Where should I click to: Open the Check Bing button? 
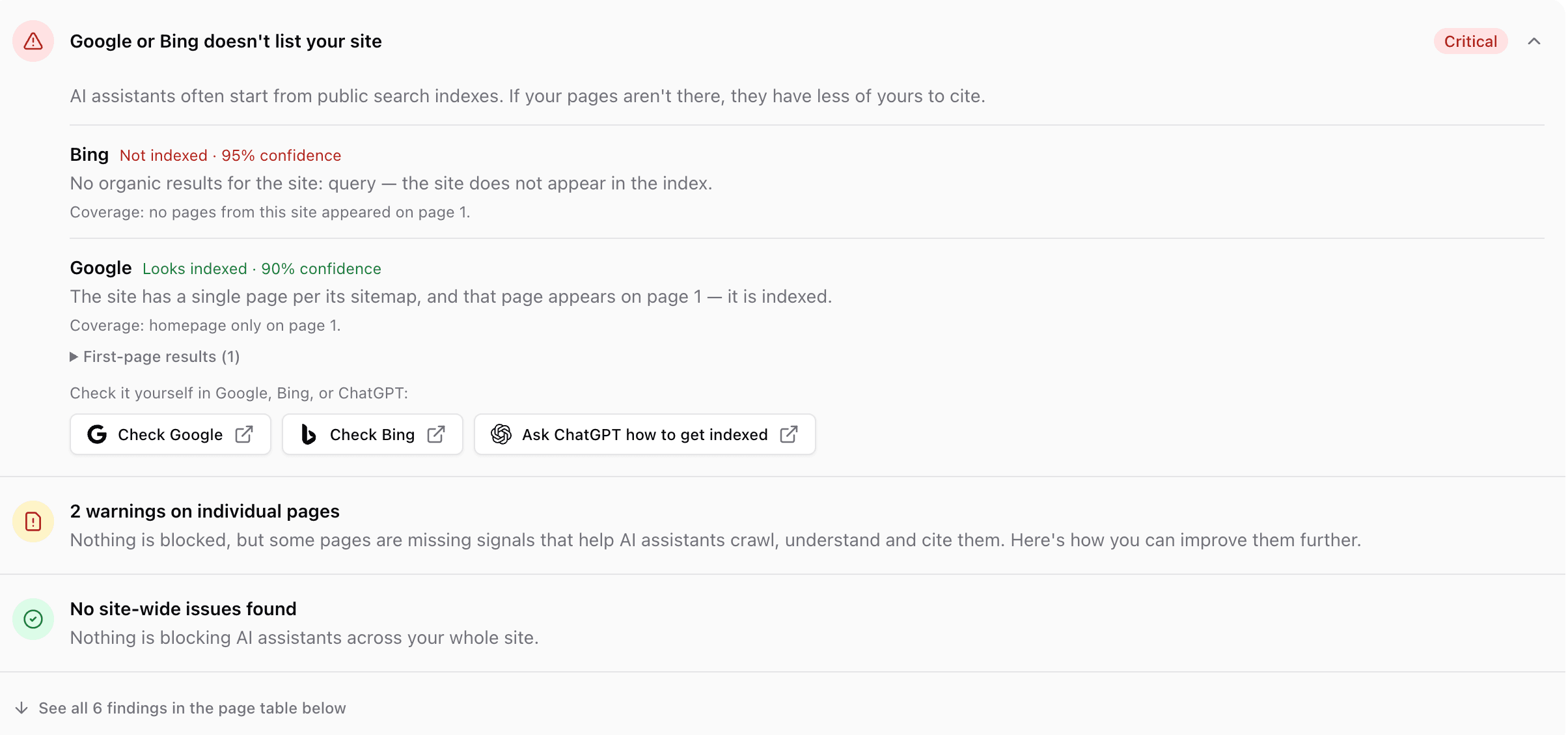(372, 434)
